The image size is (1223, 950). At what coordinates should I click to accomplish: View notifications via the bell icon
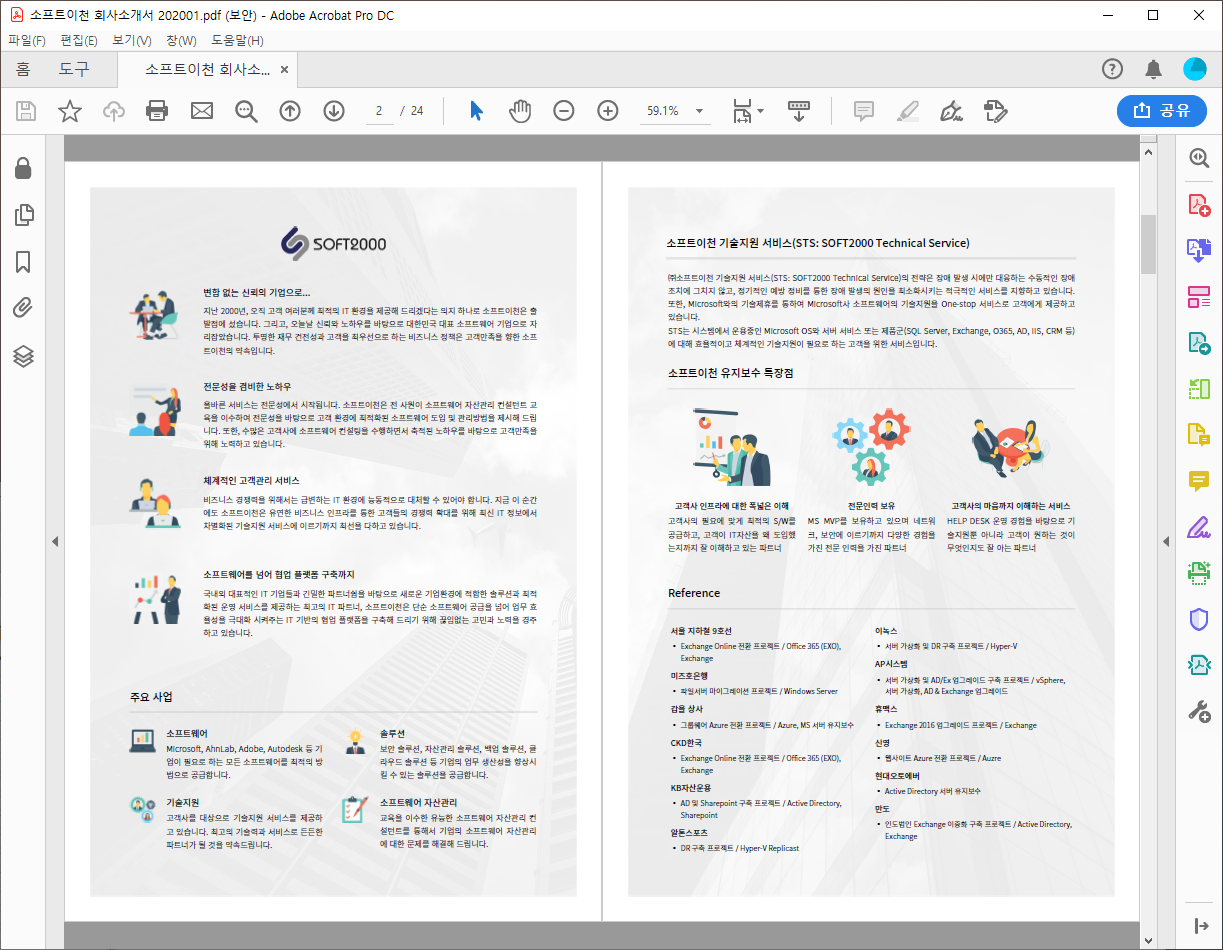1153,69
